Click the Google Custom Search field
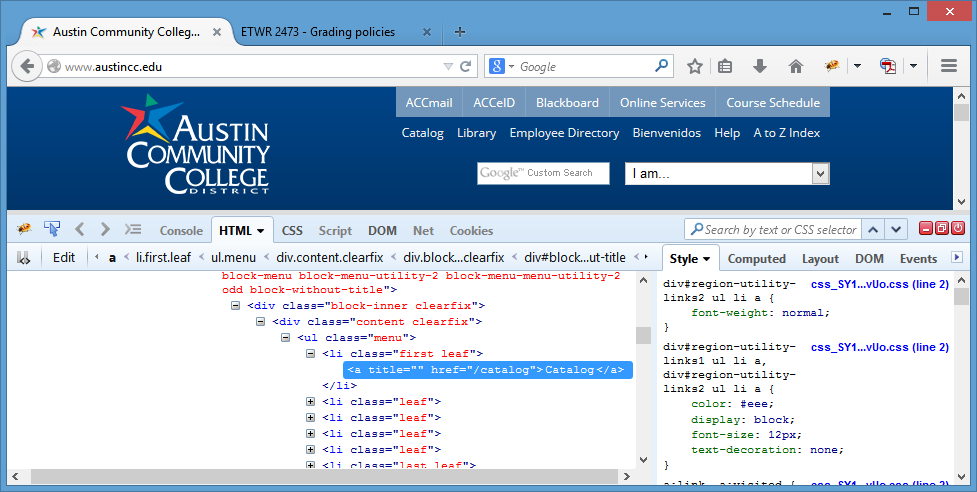 [543, 173]
